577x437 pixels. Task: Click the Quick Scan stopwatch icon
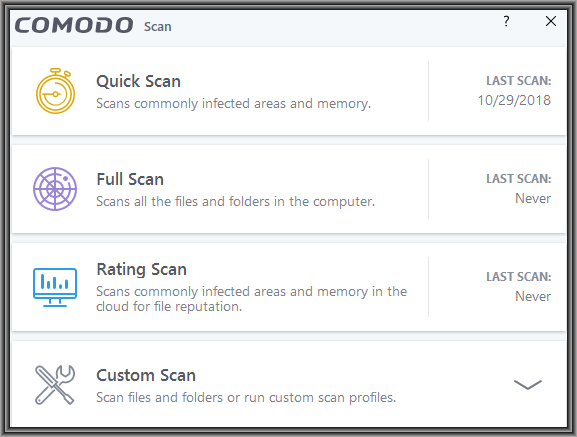55,91
